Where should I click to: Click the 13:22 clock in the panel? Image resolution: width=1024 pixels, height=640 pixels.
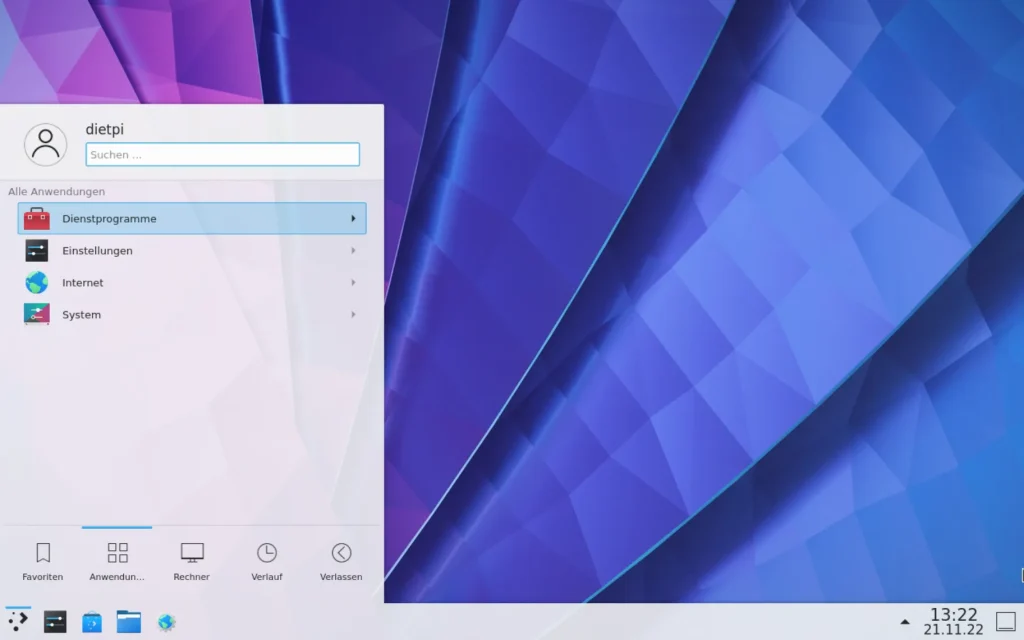pos(953,621)
